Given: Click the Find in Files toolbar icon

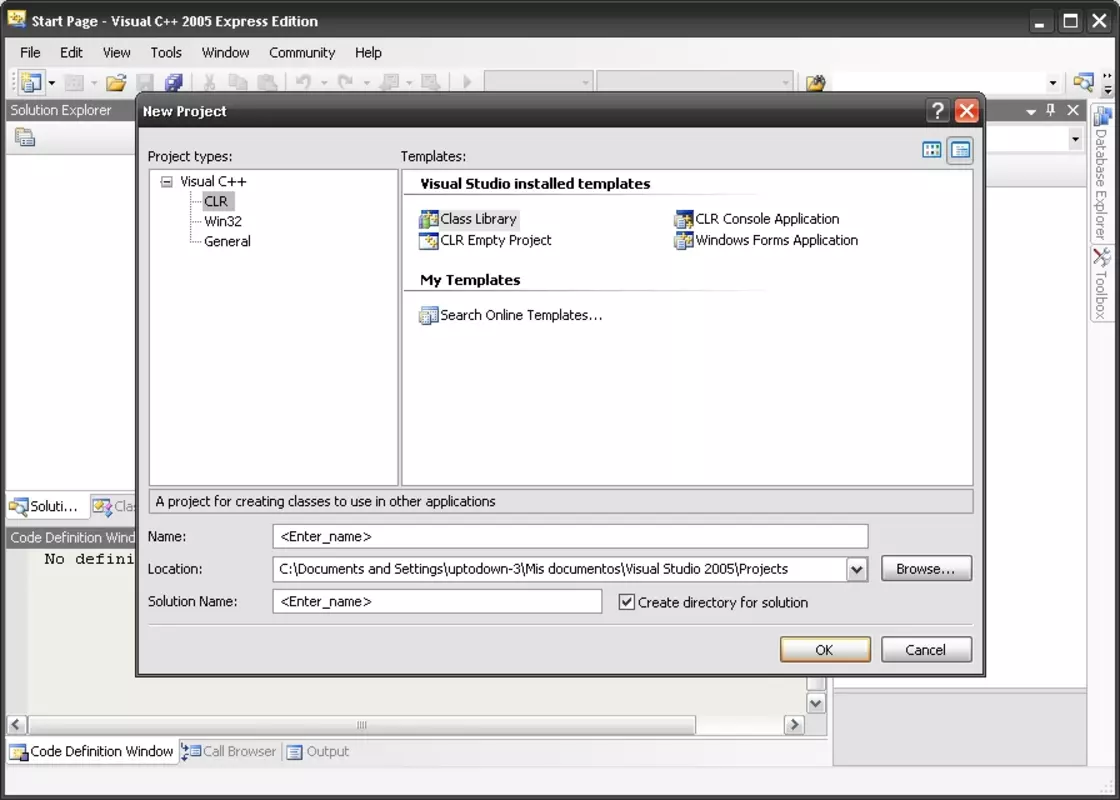Looking at the screenshot, I should pos(816,83).
